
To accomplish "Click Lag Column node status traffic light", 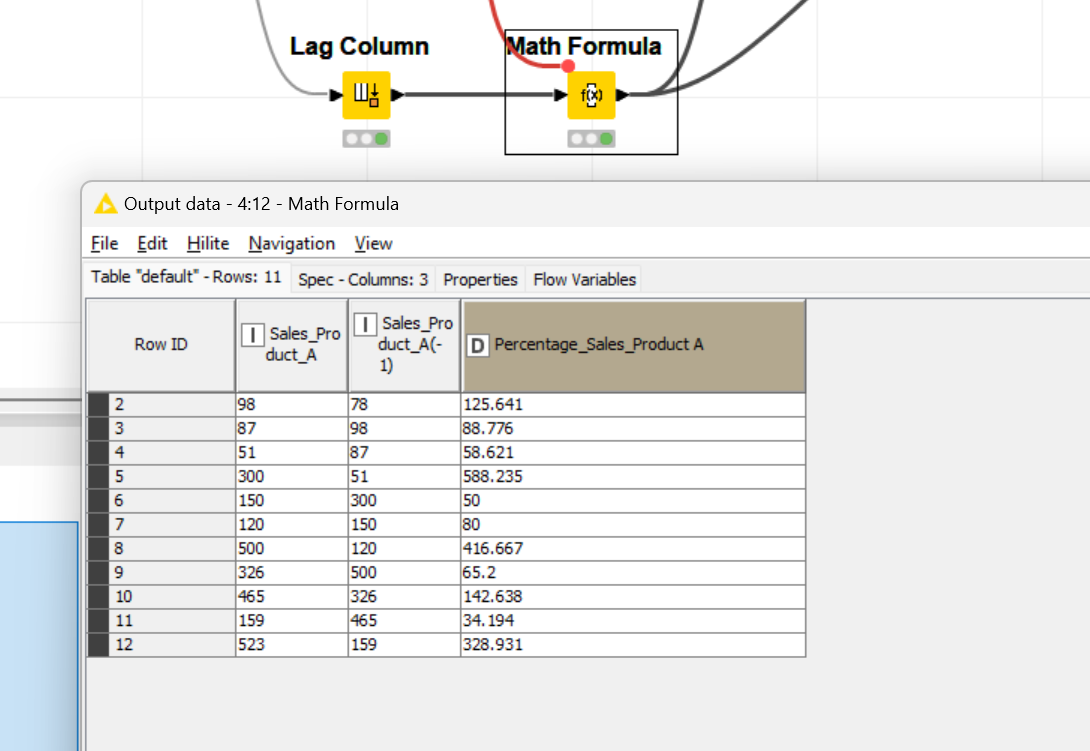I will pos(366,138).
